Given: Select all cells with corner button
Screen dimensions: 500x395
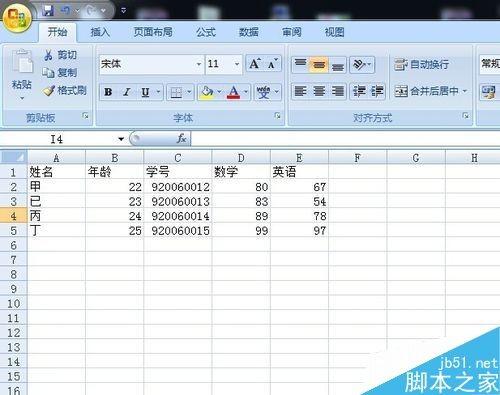Looking at the screenshot, I should click(14, 157).
